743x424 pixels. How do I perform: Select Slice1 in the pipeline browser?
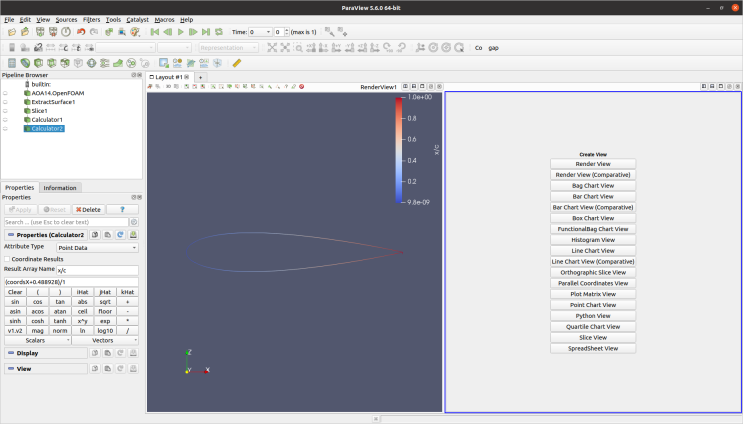(x=39, y=111)
